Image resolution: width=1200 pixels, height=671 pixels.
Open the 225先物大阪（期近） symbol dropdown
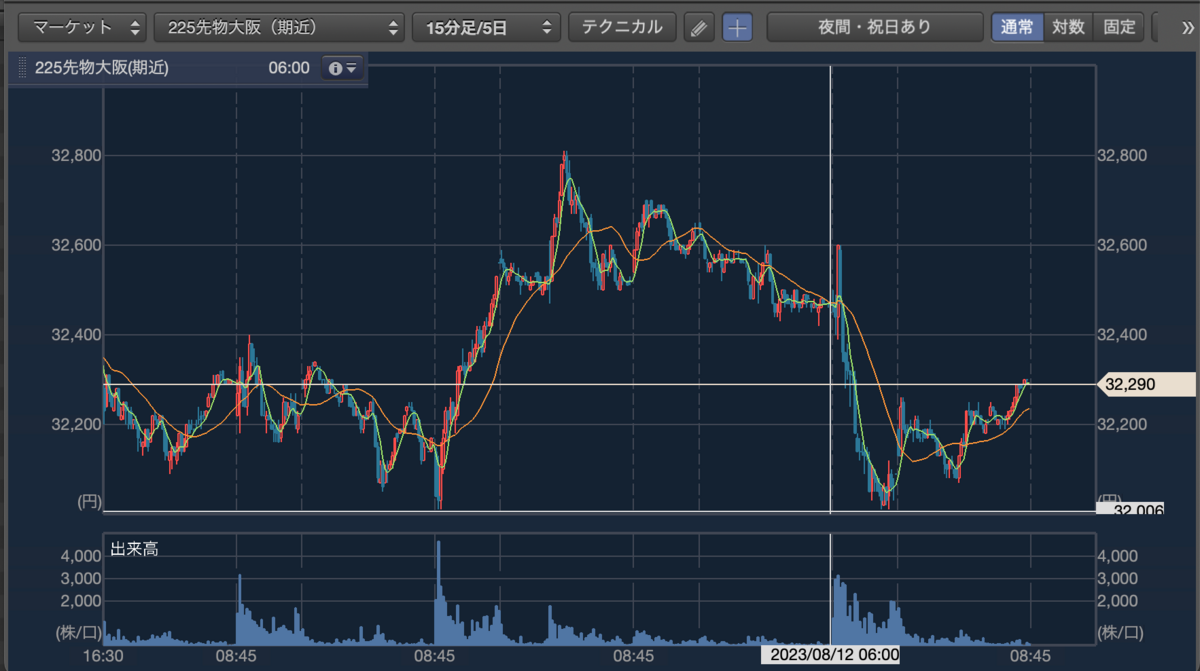[x=280, y=27]
